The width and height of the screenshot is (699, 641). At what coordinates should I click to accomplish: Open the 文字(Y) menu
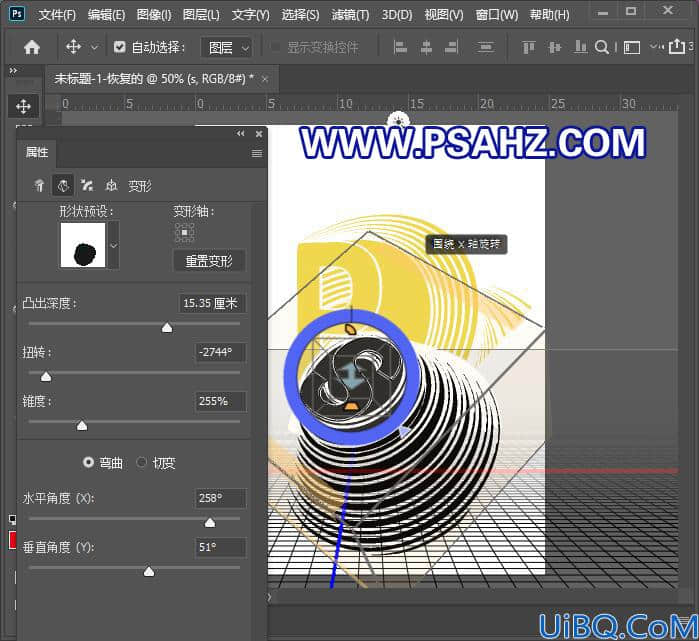coord(251,15)
